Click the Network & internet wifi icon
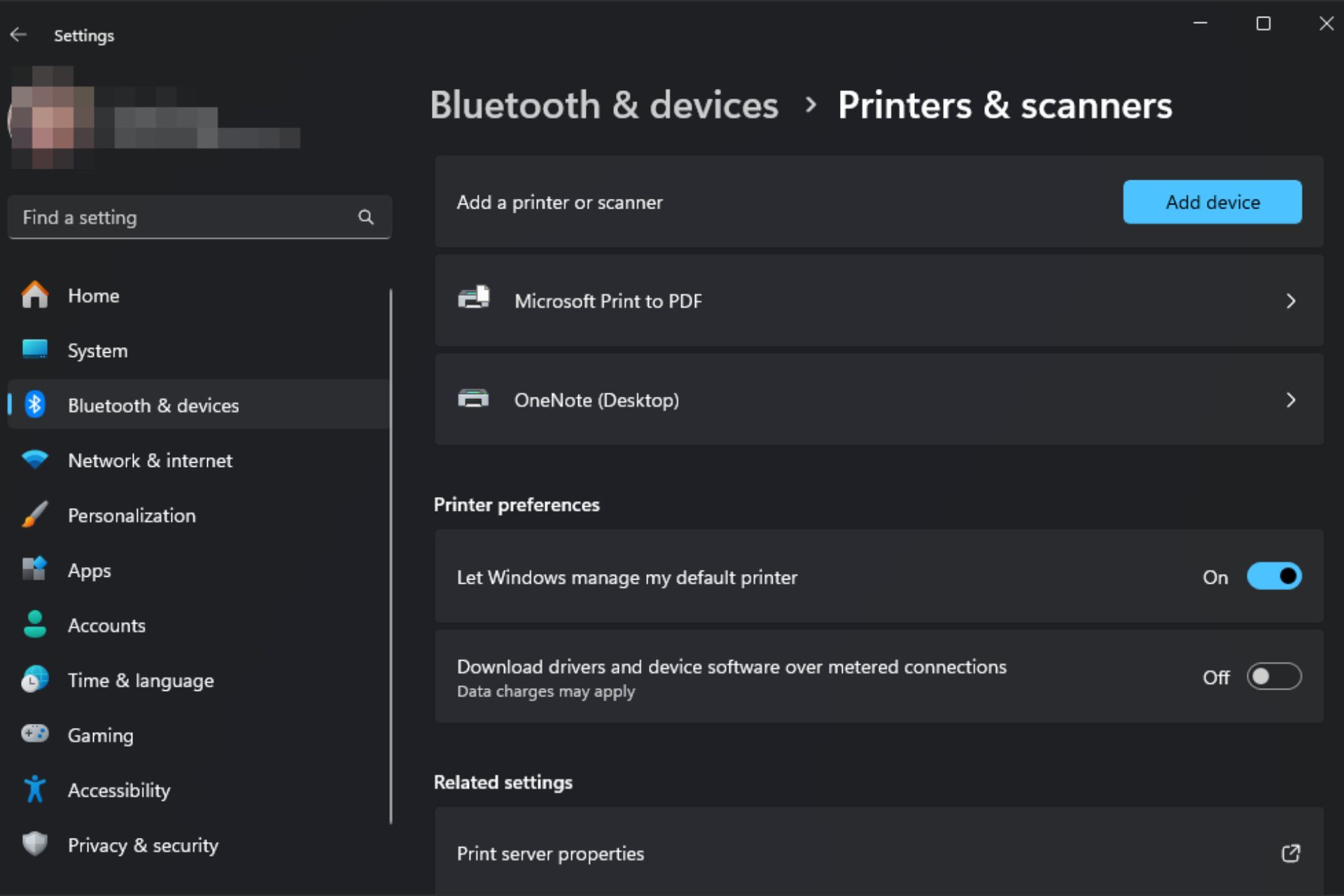This screenshot has height=896, width=1344. 34,460
